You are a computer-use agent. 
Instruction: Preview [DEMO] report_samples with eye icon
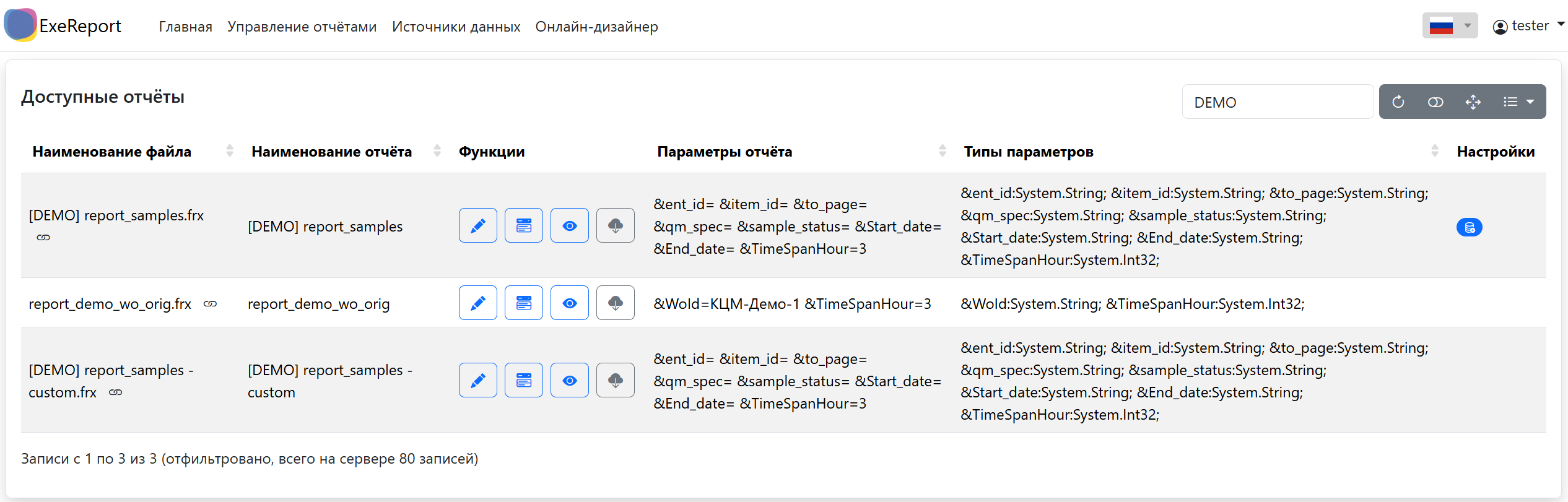pos(569,226)
